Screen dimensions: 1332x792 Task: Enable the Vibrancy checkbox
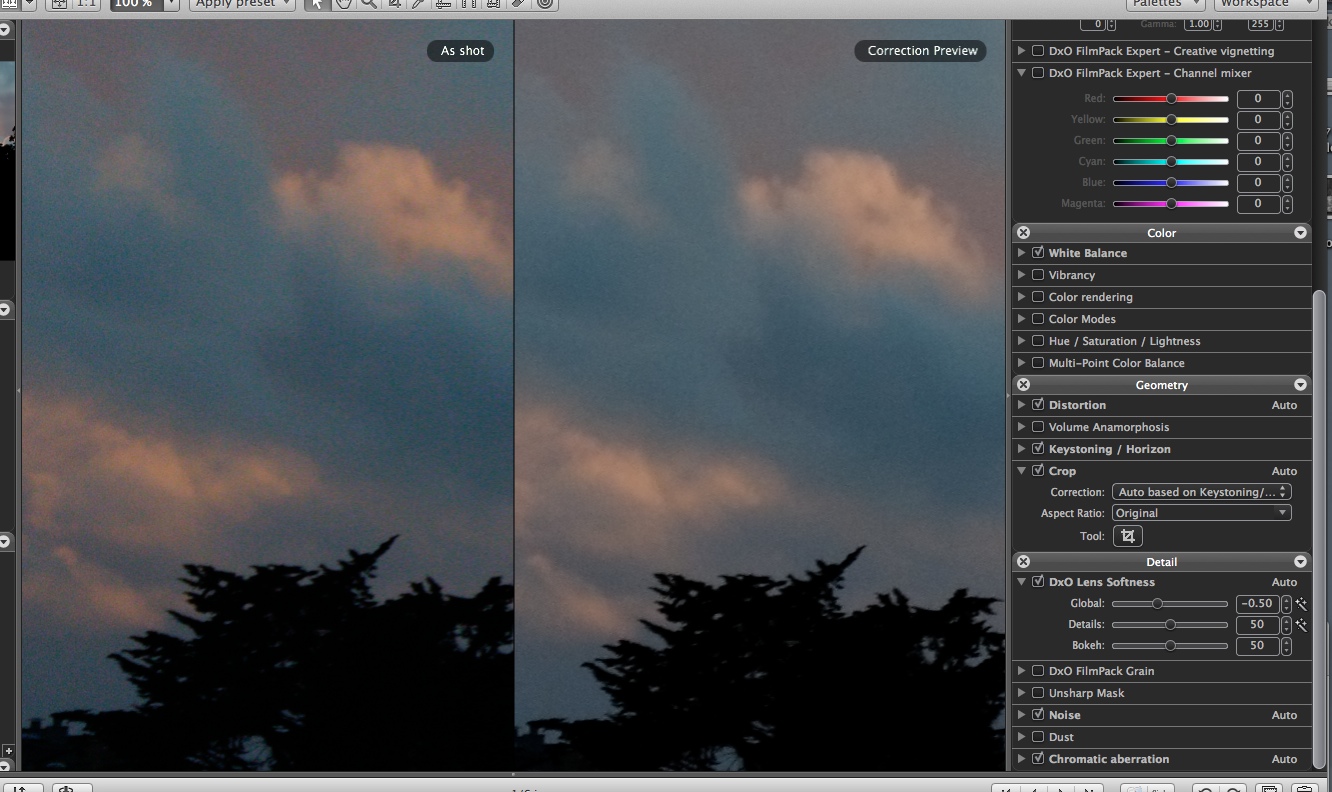[x=1038, y=275]
